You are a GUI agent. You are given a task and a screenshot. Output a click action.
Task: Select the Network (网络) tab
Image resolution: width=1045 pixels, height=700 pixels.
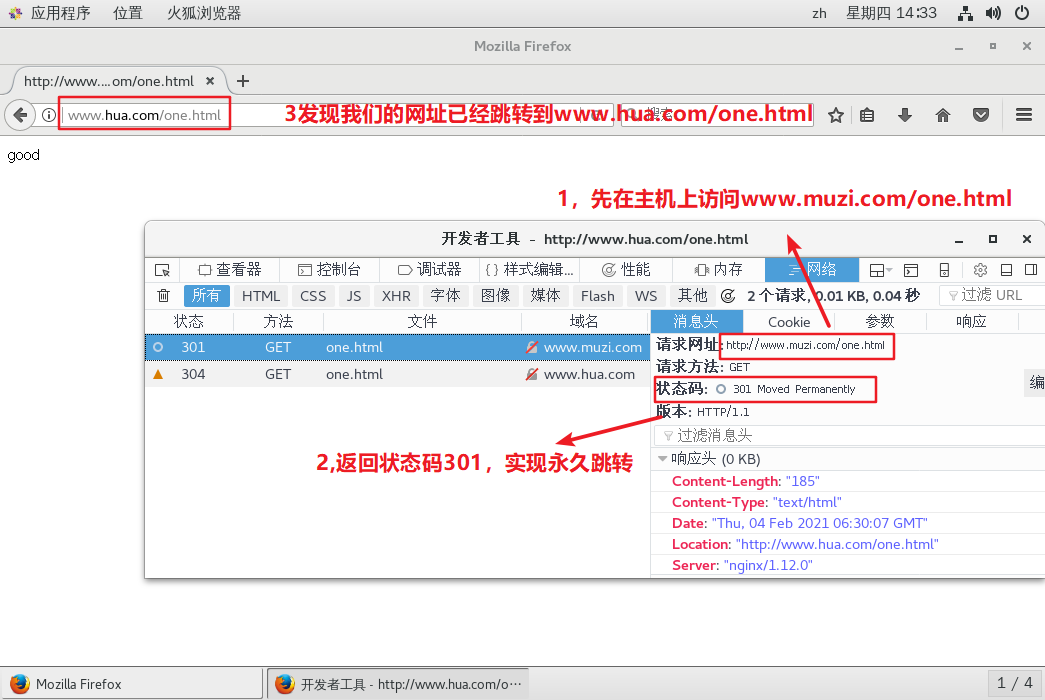pyautogui.click(x=812, y=269)
